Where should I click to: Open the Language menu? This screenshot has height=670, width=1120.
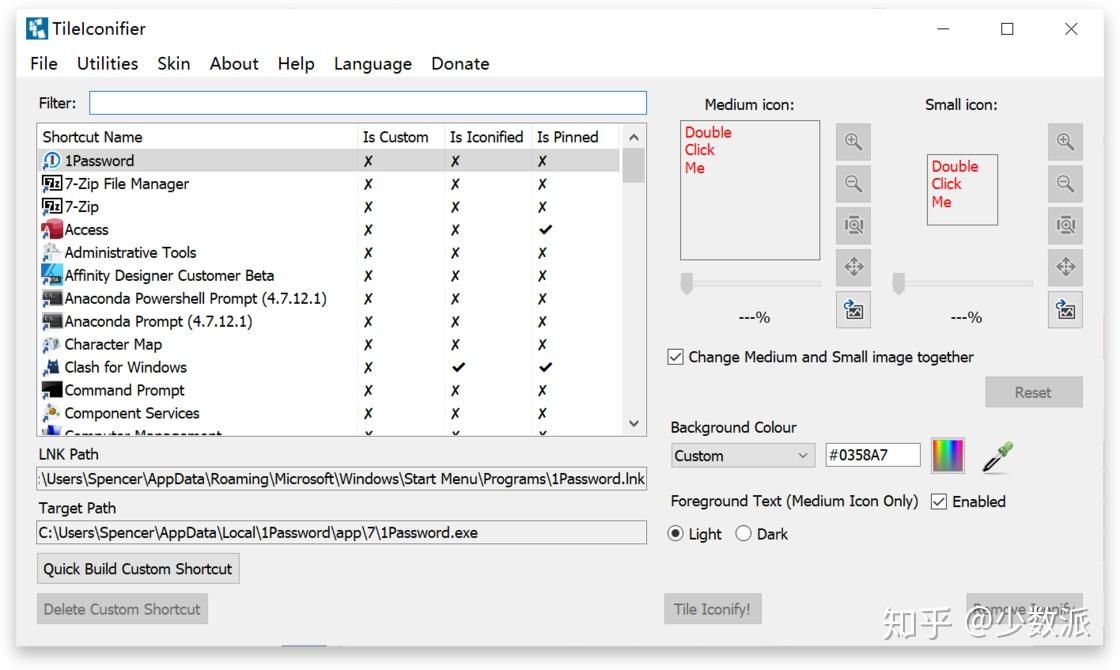[373, 64]
